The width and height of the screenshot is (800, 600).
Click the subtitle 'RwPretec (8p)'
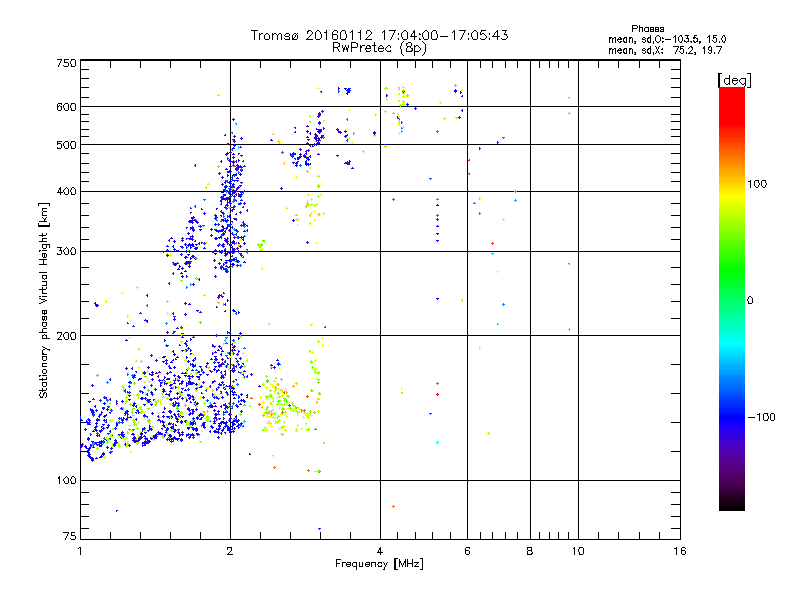pos(379,48)
